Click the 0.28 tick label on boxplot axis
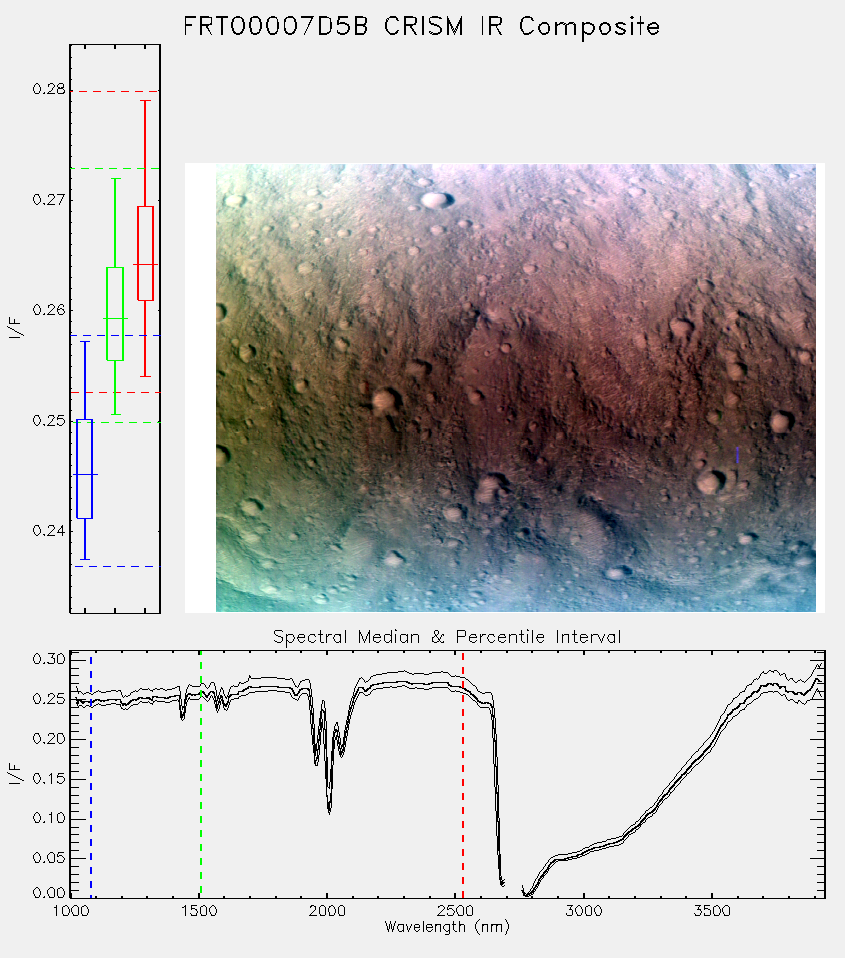 pos(49,89)
